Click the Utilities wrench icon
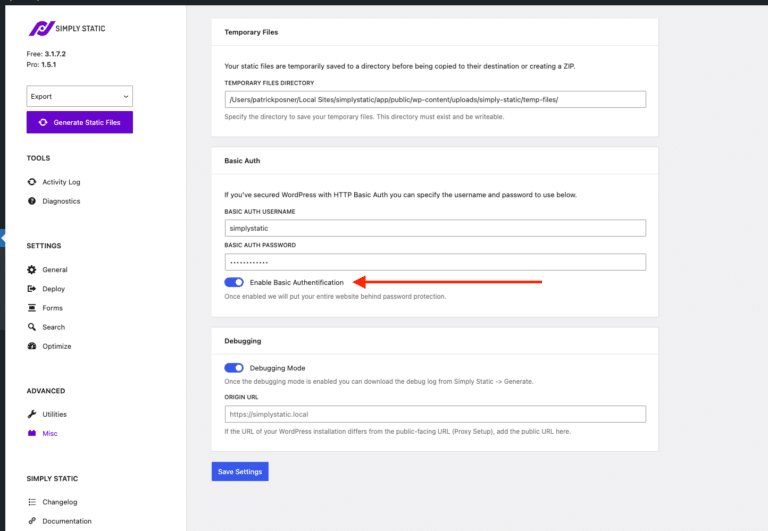The image size is (768, 531). click(32, 414)
